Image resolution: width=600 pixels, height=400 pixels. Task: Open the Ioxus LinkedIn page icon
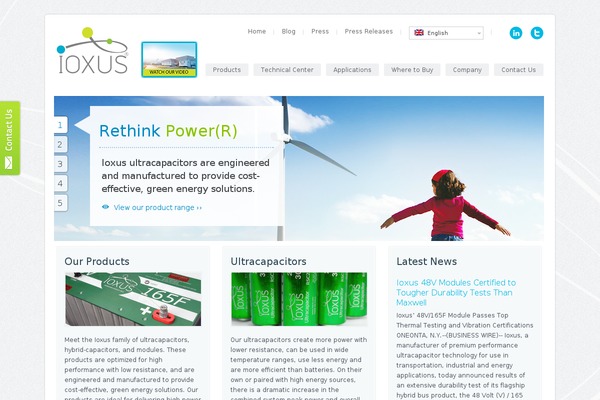[516, 33]
